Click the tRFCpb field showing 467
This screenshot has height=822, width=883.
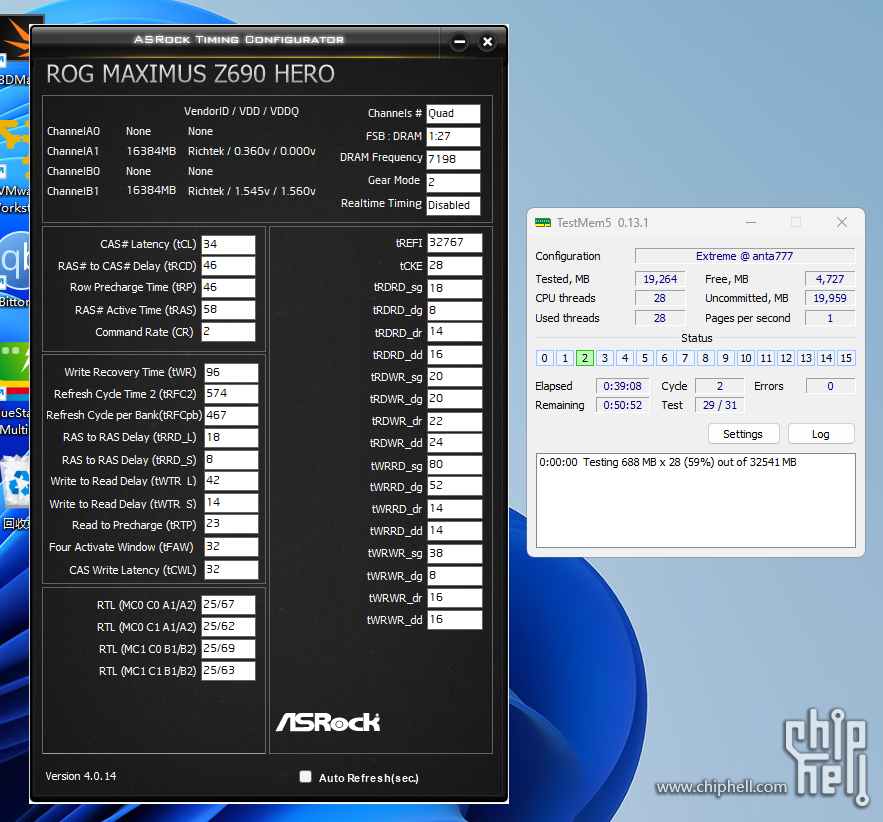pos(231,416)
